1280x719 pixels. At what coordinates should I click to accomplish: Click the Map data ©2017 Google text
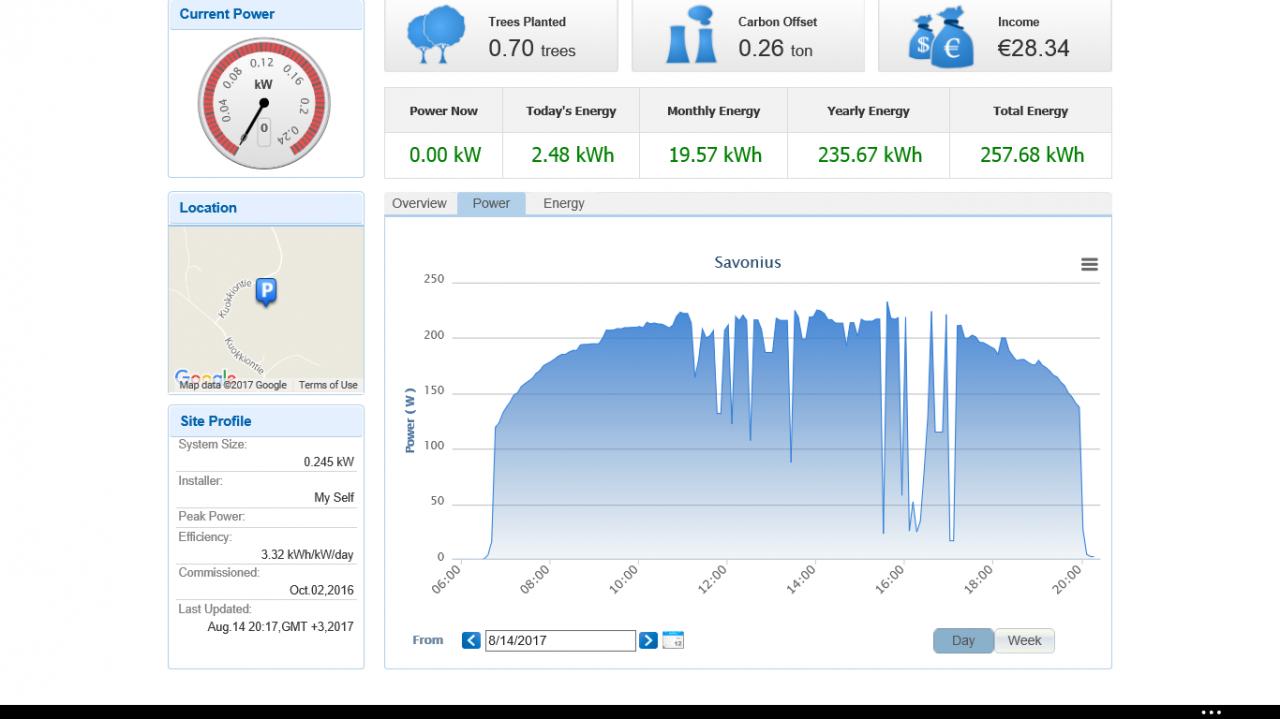coord(233,385)
